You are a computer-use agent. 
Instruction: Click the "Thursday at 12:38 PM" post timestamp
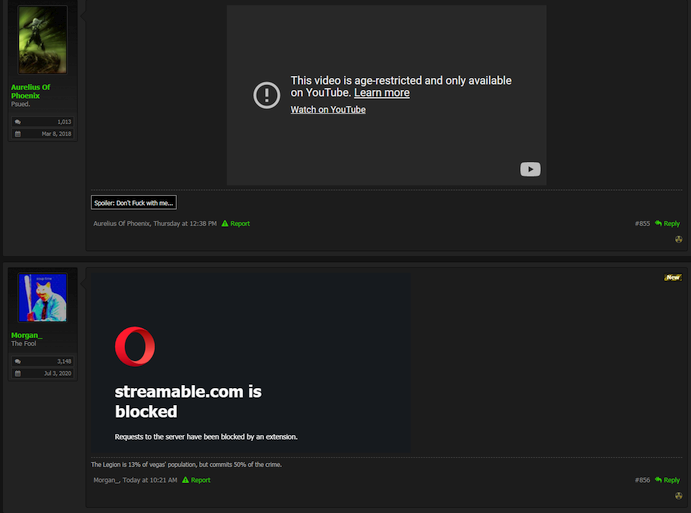[x=185, y=223]
